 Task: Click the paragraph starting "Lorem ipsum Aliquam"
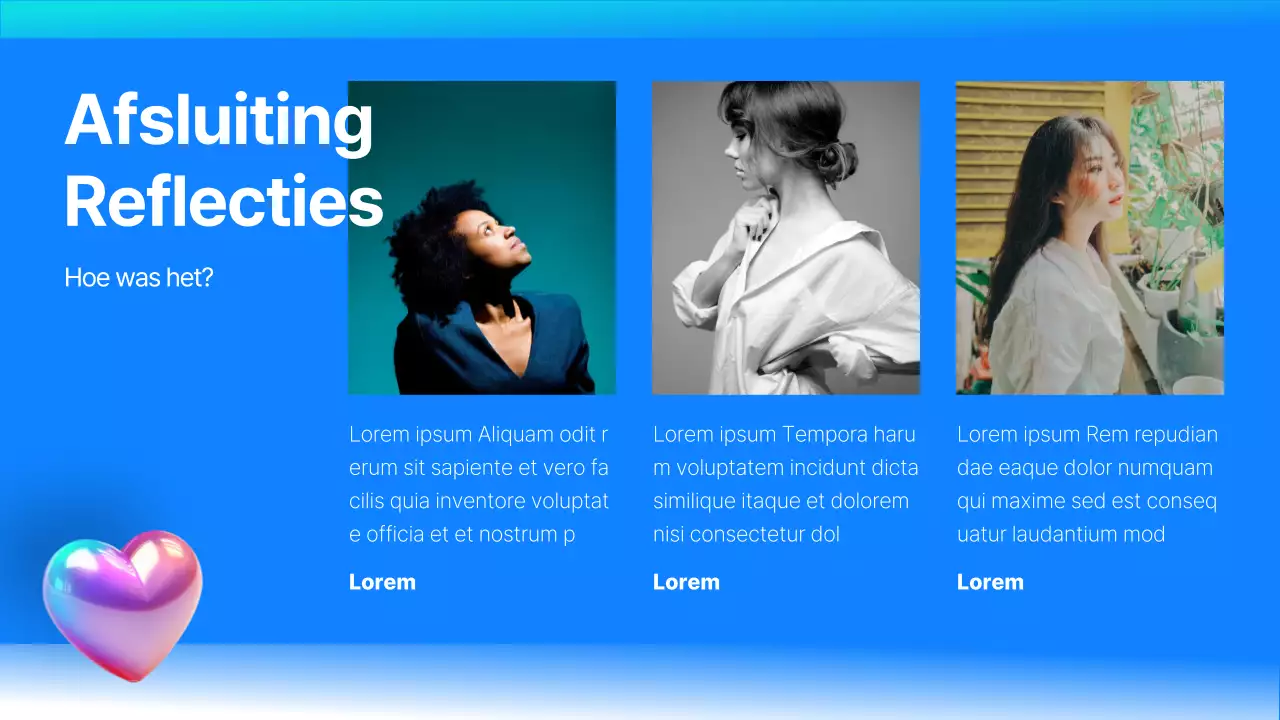[479, 484]
